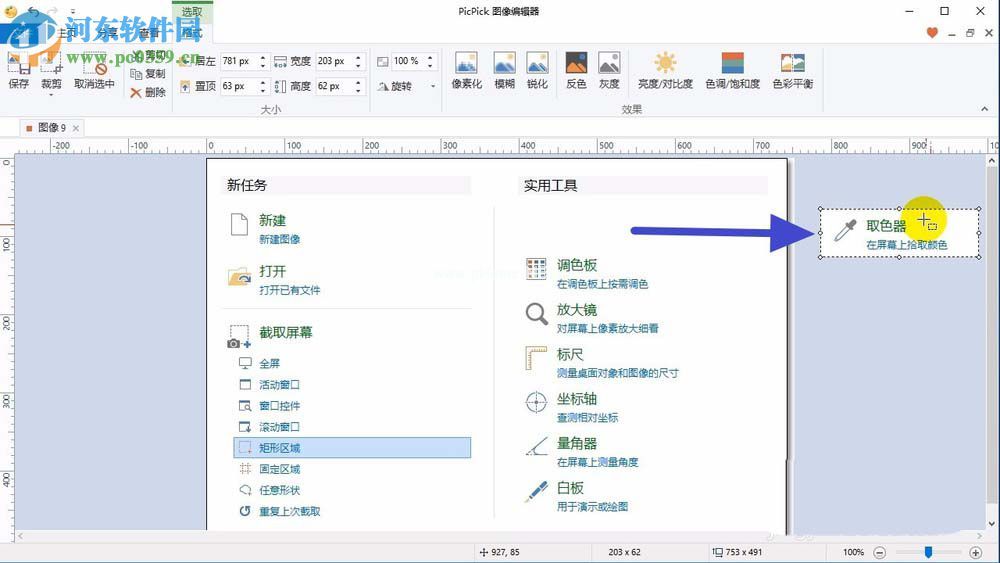Click the 203 x 62 selection size readout
The image size is (1000, 563).
[624, 552]
